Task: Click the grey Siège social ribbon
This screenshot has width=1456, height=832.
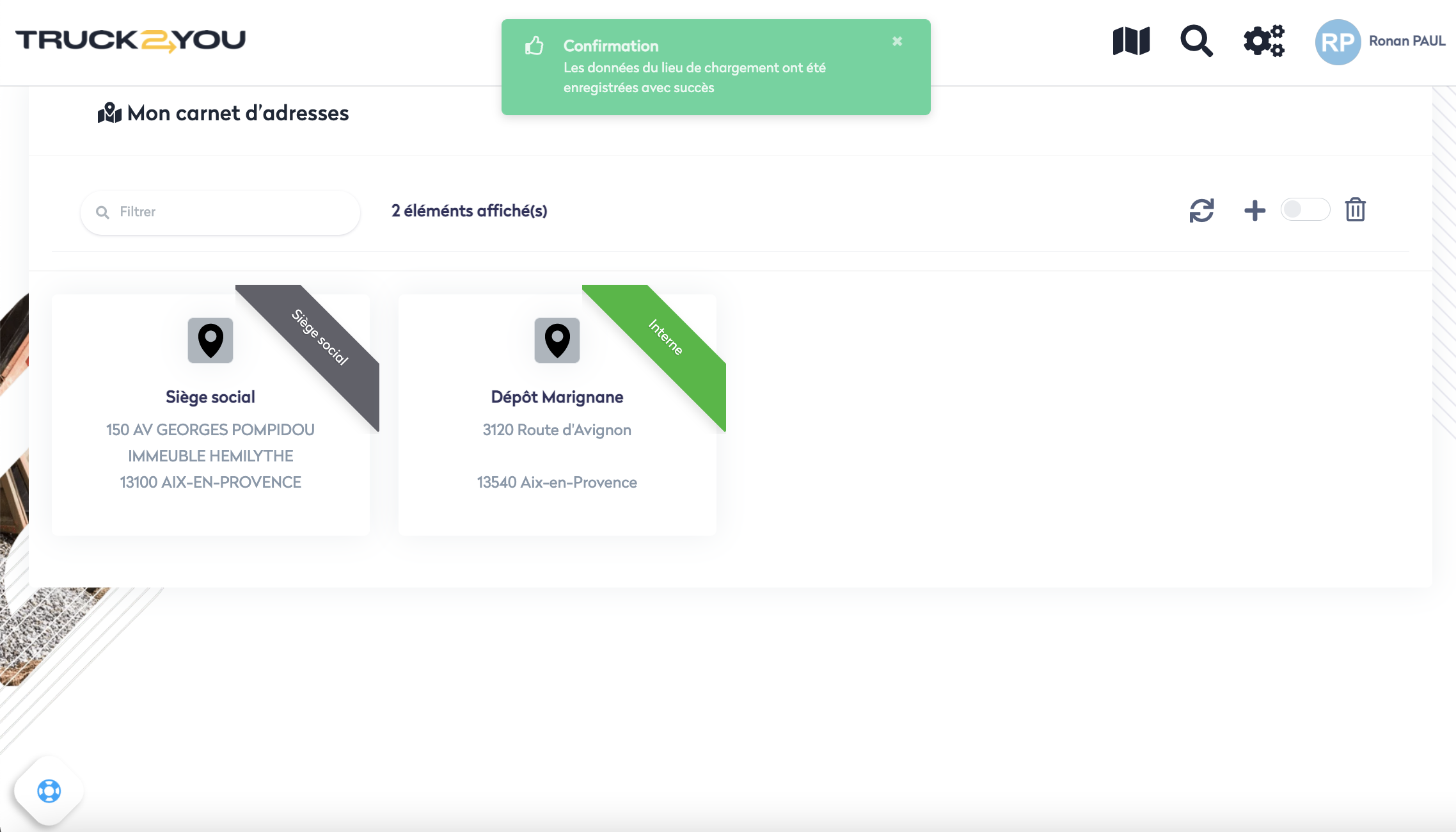Action: [320, 337]
